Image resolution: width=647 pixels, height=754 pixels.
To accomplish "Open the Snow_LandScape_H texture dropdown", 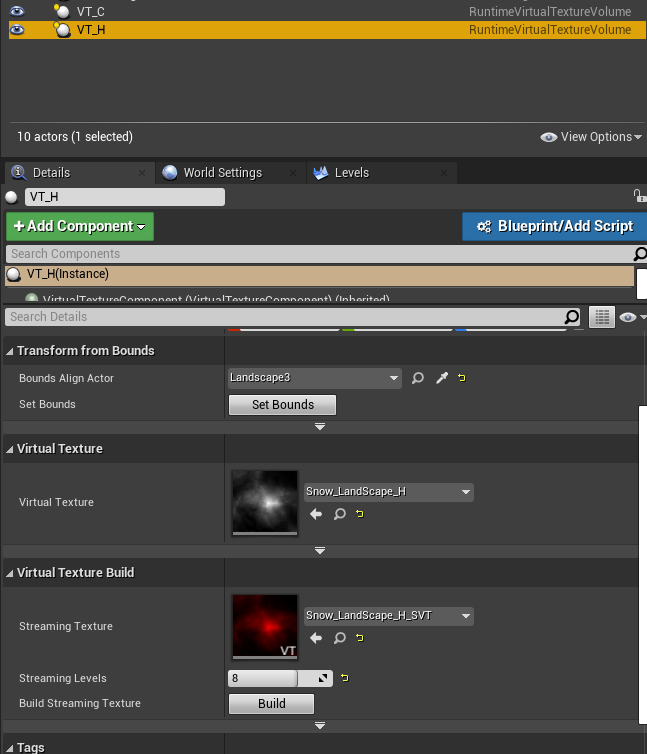I will (388, 492).
